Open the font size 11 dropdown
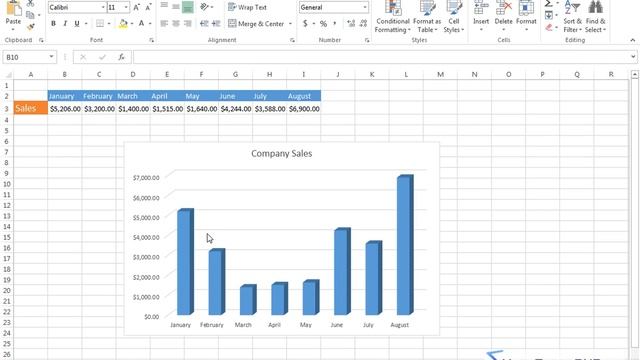The image size is (640, 360). tap(126, 7)
